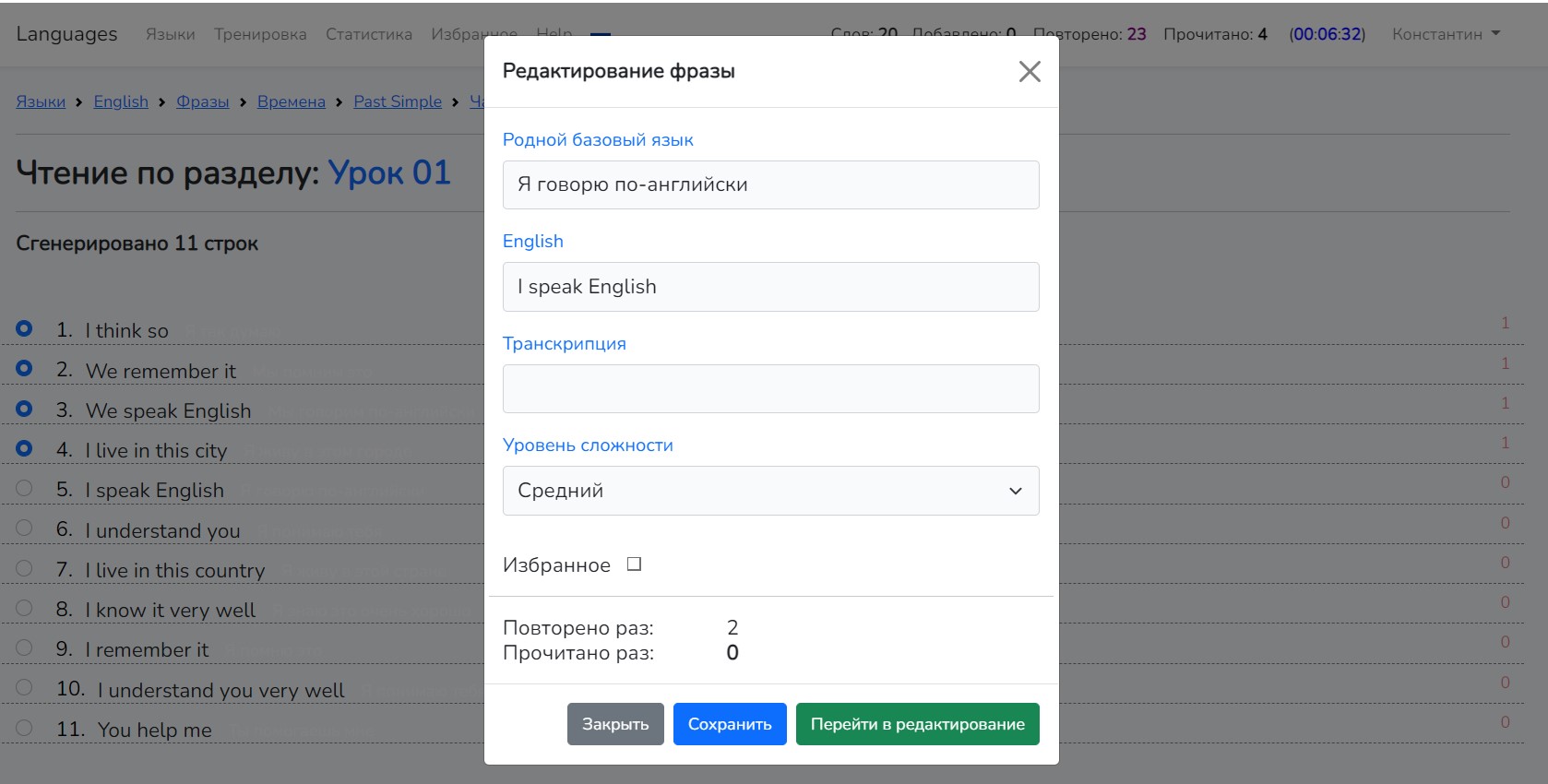Expand the Константин user menu

click(x=1445, y=34)
